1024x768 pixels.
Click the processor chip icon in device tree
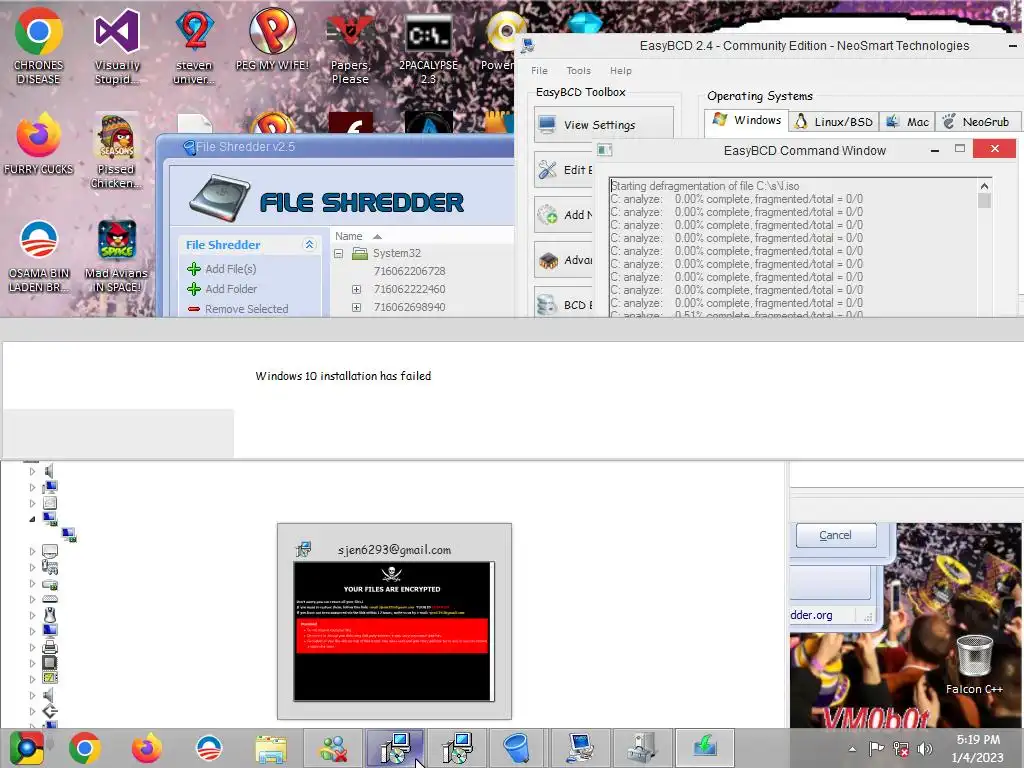pyautogui.click(x=50, y=663)
